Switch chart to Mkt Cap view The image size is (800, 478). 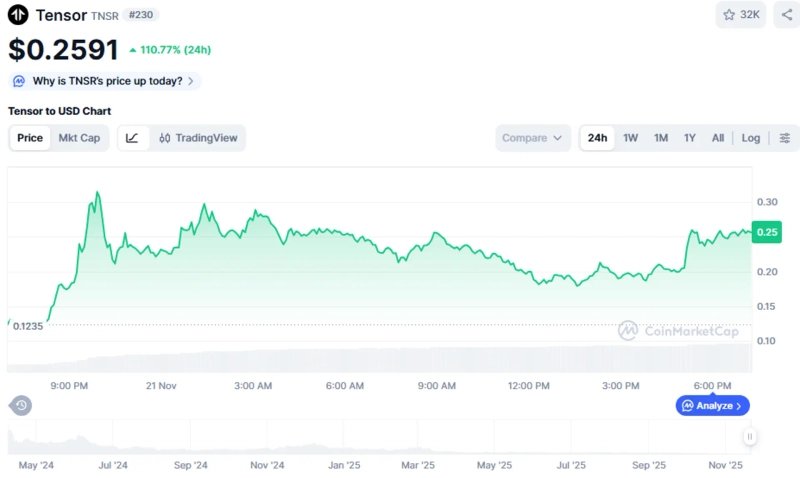(79, 138)
